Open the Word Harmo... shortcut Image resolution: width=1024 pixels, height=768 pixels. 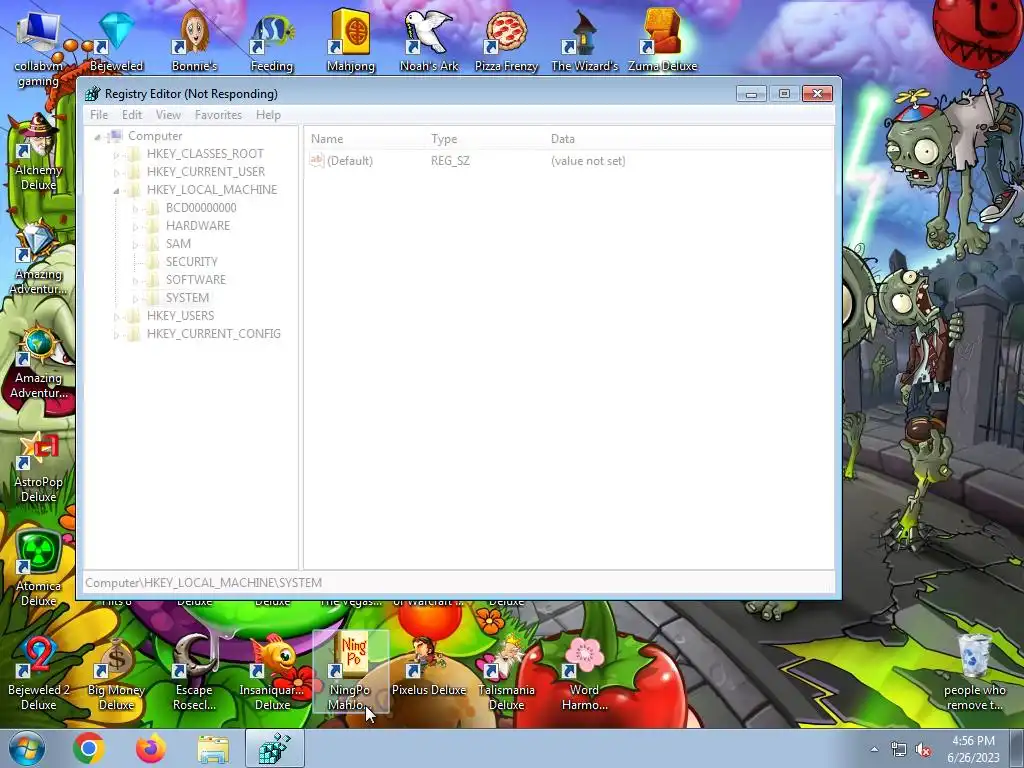[x=584, y=673]
